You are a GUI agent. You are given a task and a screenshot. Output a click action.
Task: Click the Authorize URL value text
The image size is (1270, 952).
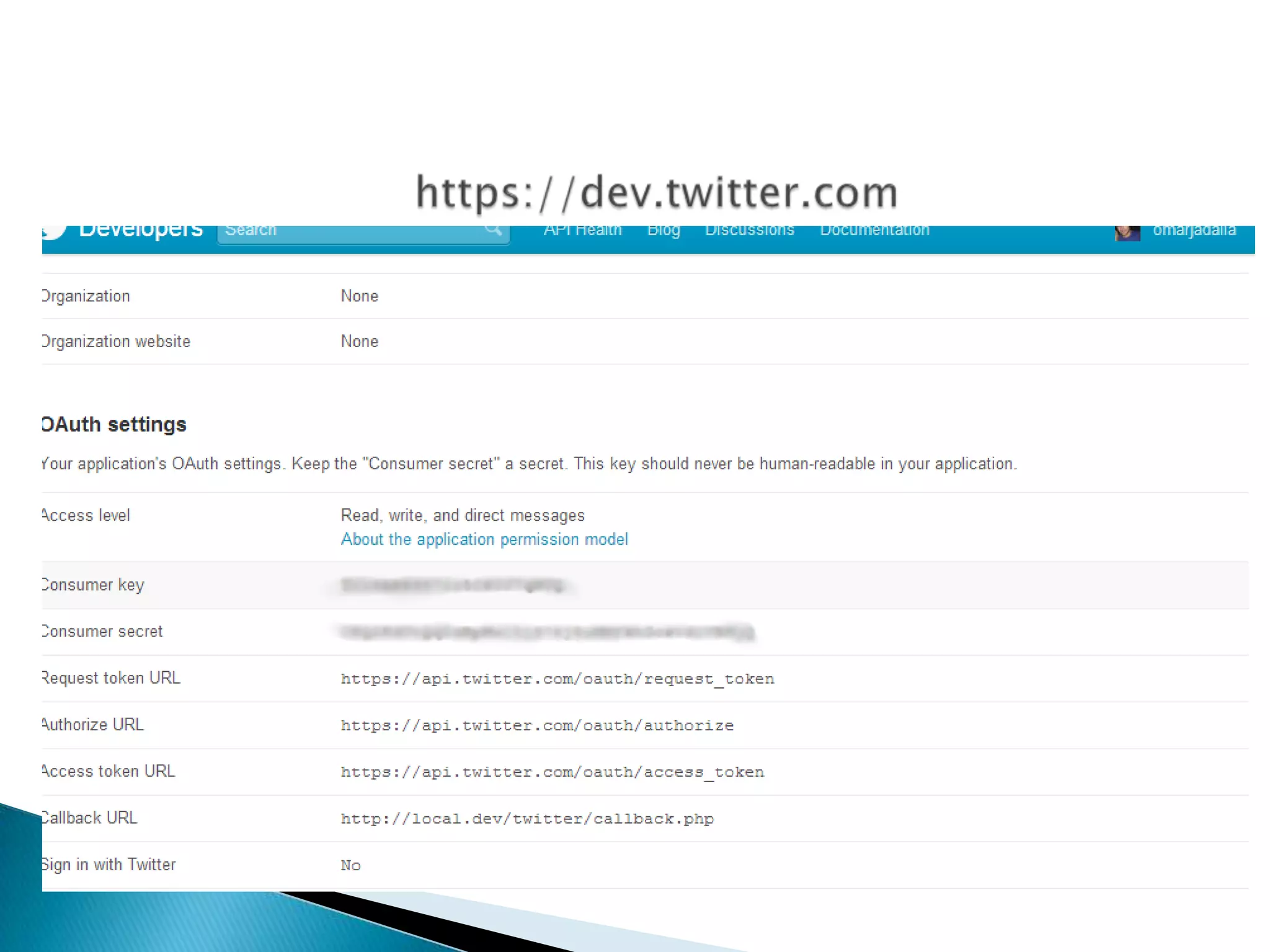coord(537,725)
